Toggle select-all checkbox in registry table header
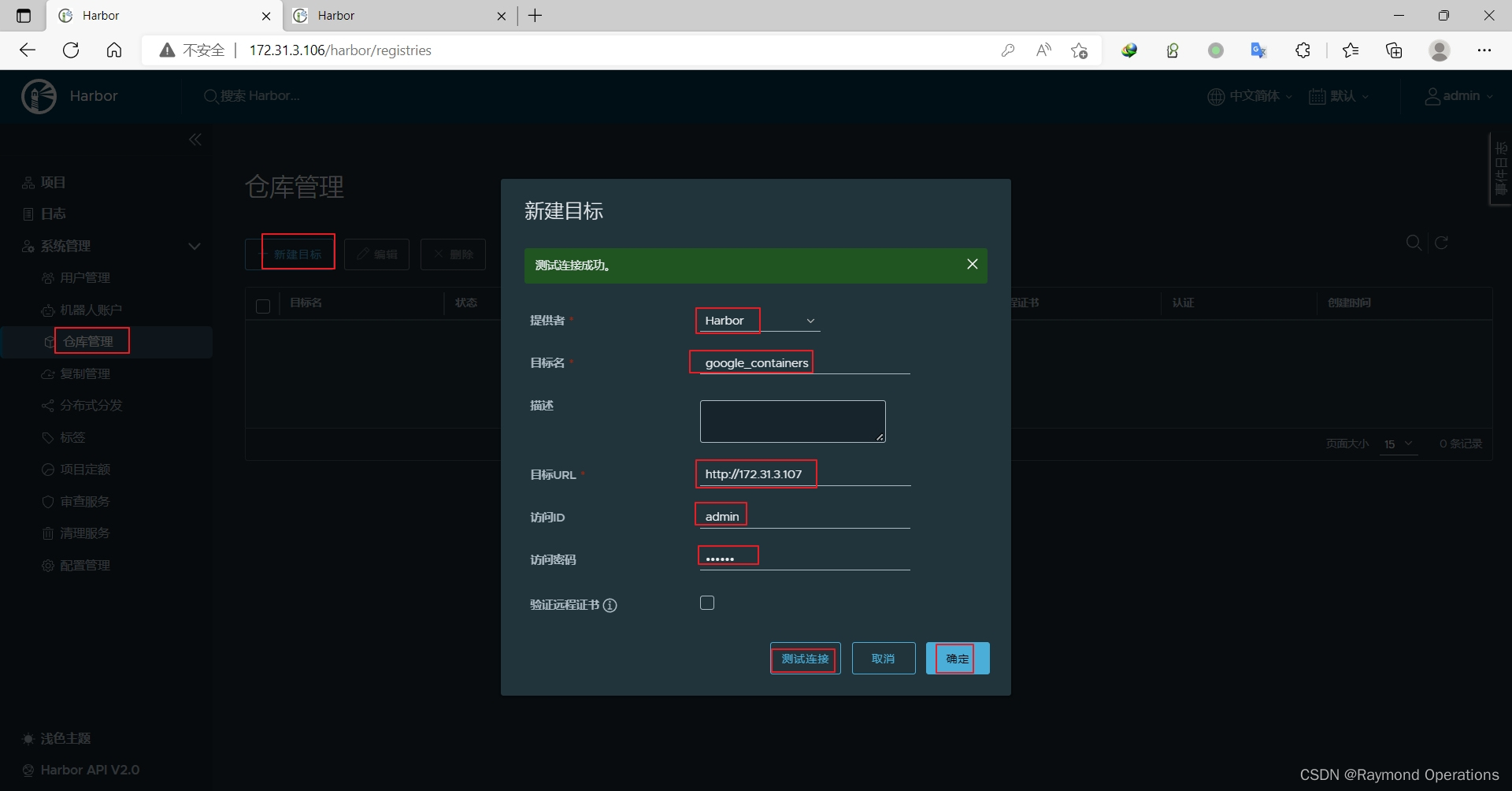Image resolution: width=1512 pixels, height=791 pixels. pos(263,306)
